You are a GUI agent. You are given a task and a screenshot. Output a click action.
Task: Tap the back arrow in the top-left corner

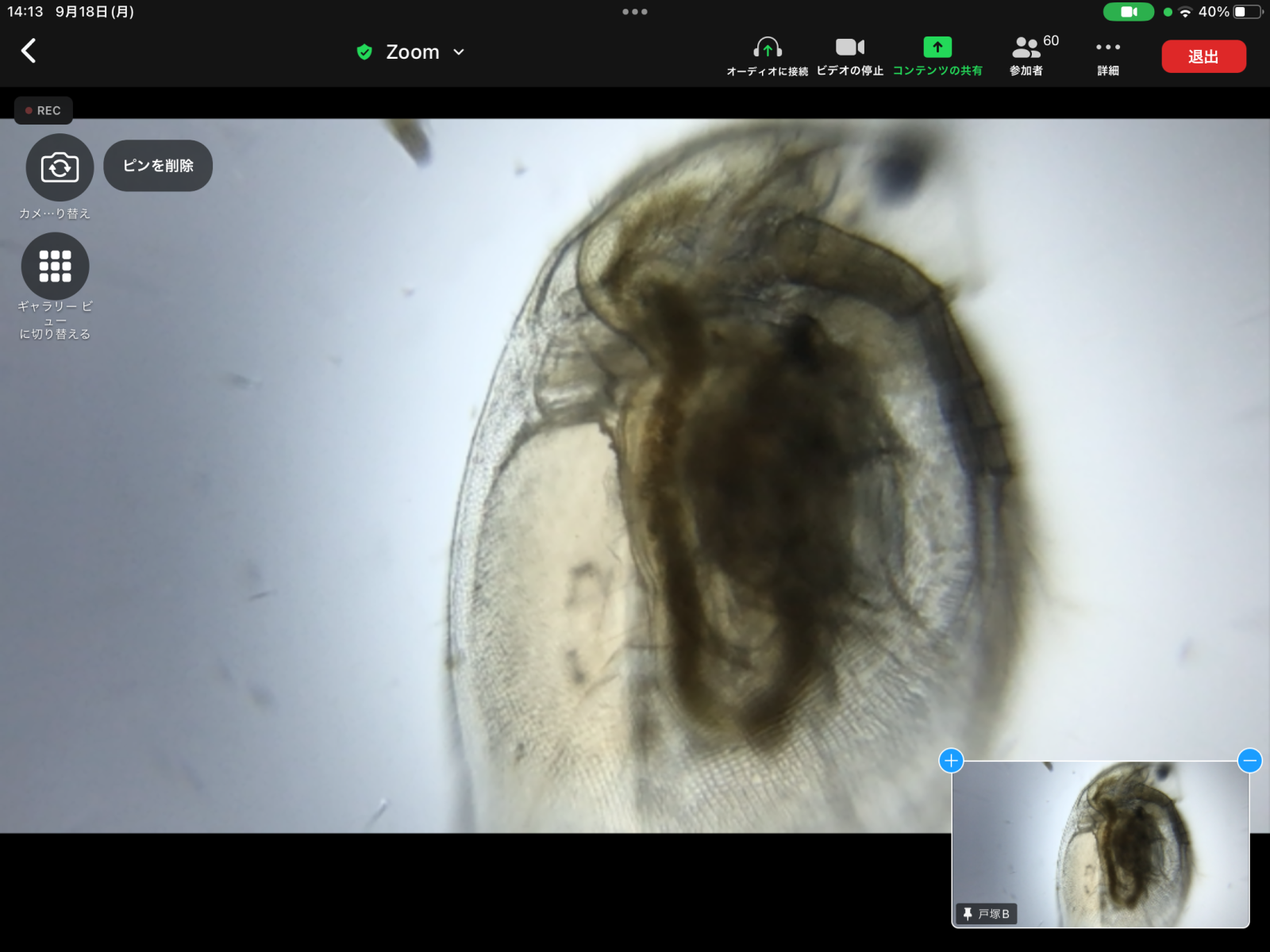[29, 51]
